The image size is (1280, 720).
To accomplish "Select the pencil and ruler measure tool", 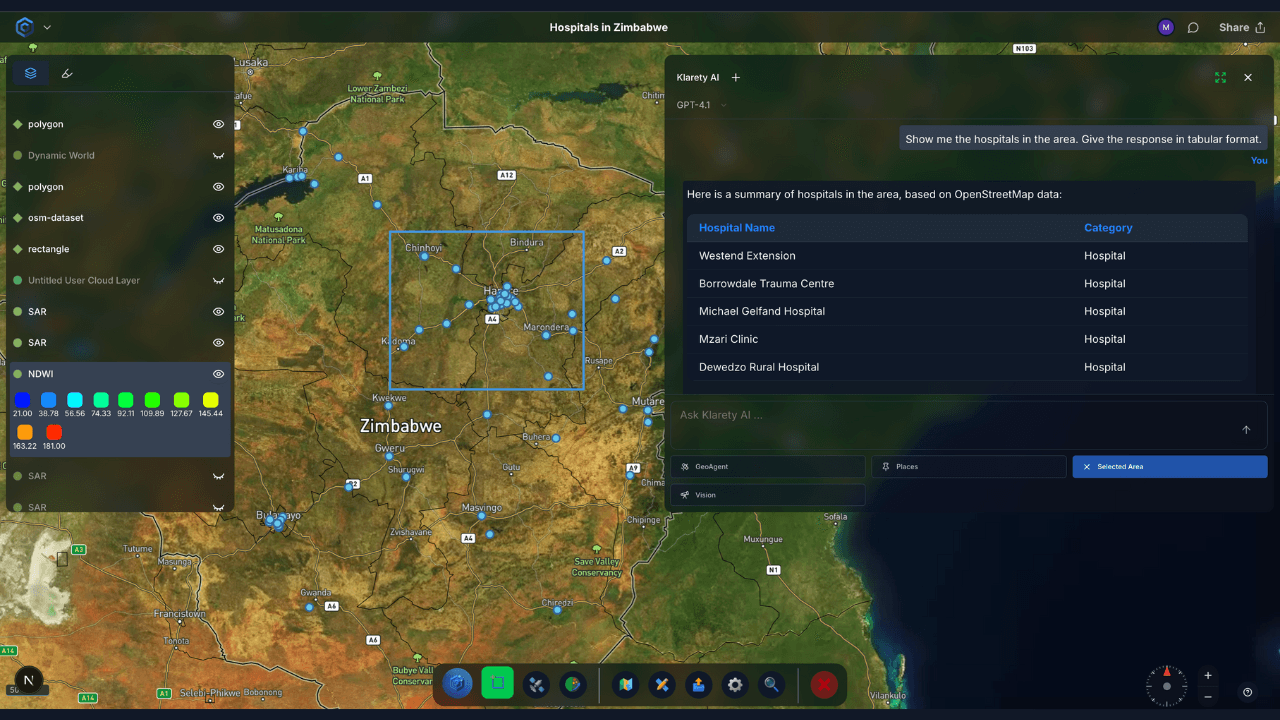I will tap(661, 685).
